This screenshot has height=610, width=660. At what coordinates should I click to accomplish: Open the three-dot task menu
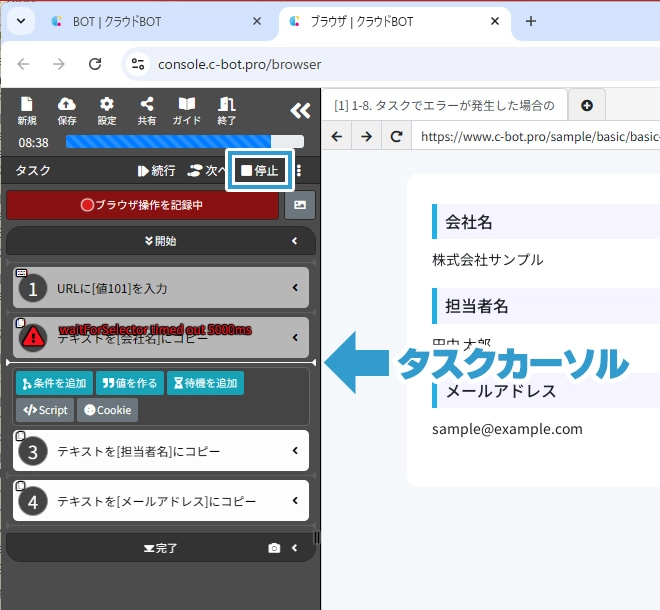coord(298,171)
